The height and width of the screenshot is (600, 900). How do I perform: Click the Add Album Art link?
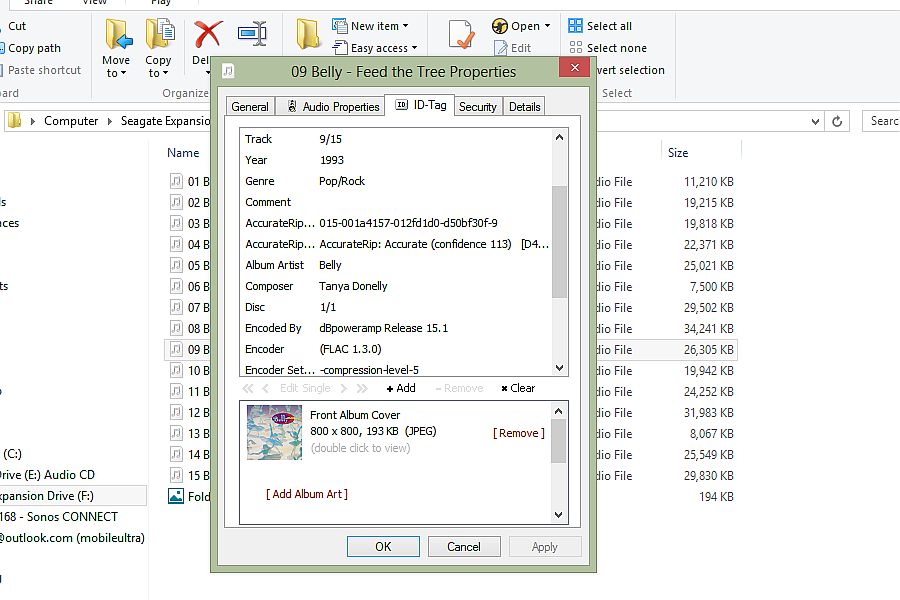[307, 494]
